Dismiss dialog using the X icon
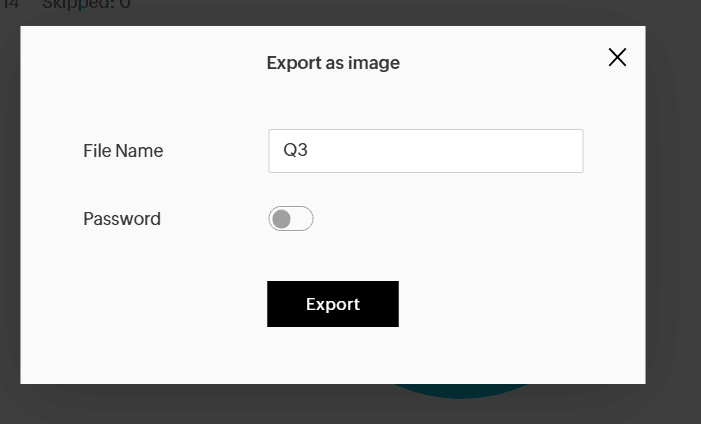701x424 pixels. click(617, 57)
